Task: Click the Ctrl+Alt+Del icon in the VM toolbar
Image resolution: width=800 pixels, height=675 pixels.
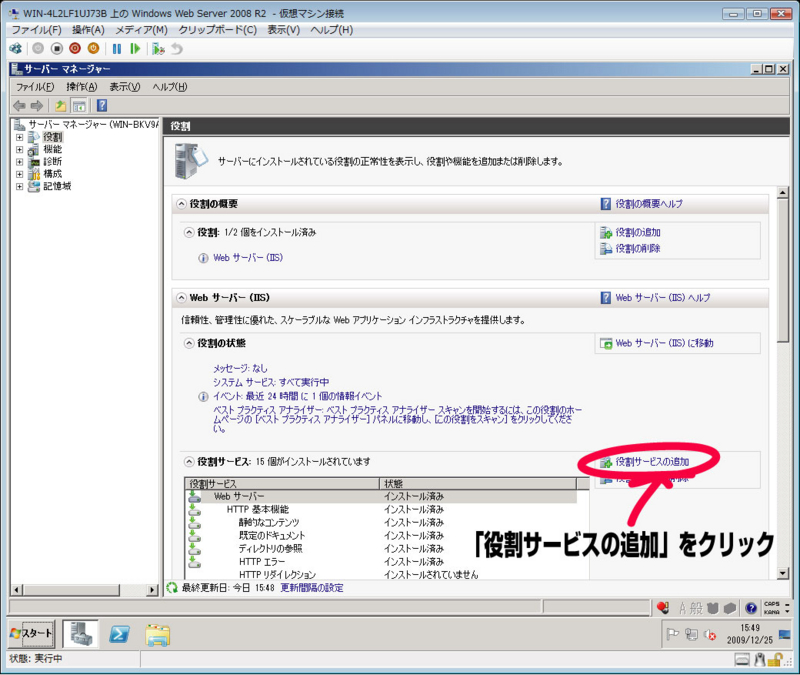Action: (14, 50)
